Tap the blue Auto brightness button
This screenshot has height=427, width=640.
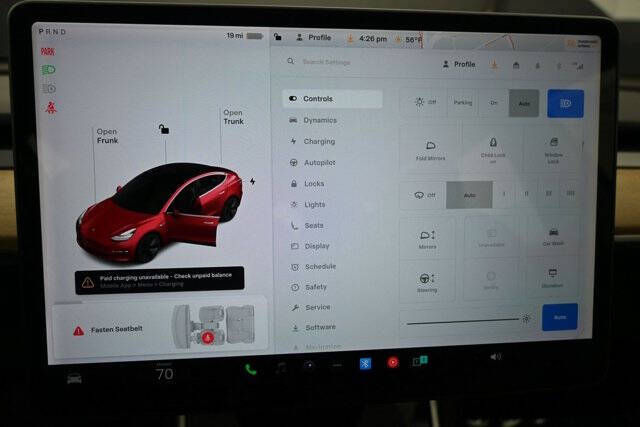pyautogui.click(x=560, y=317)
